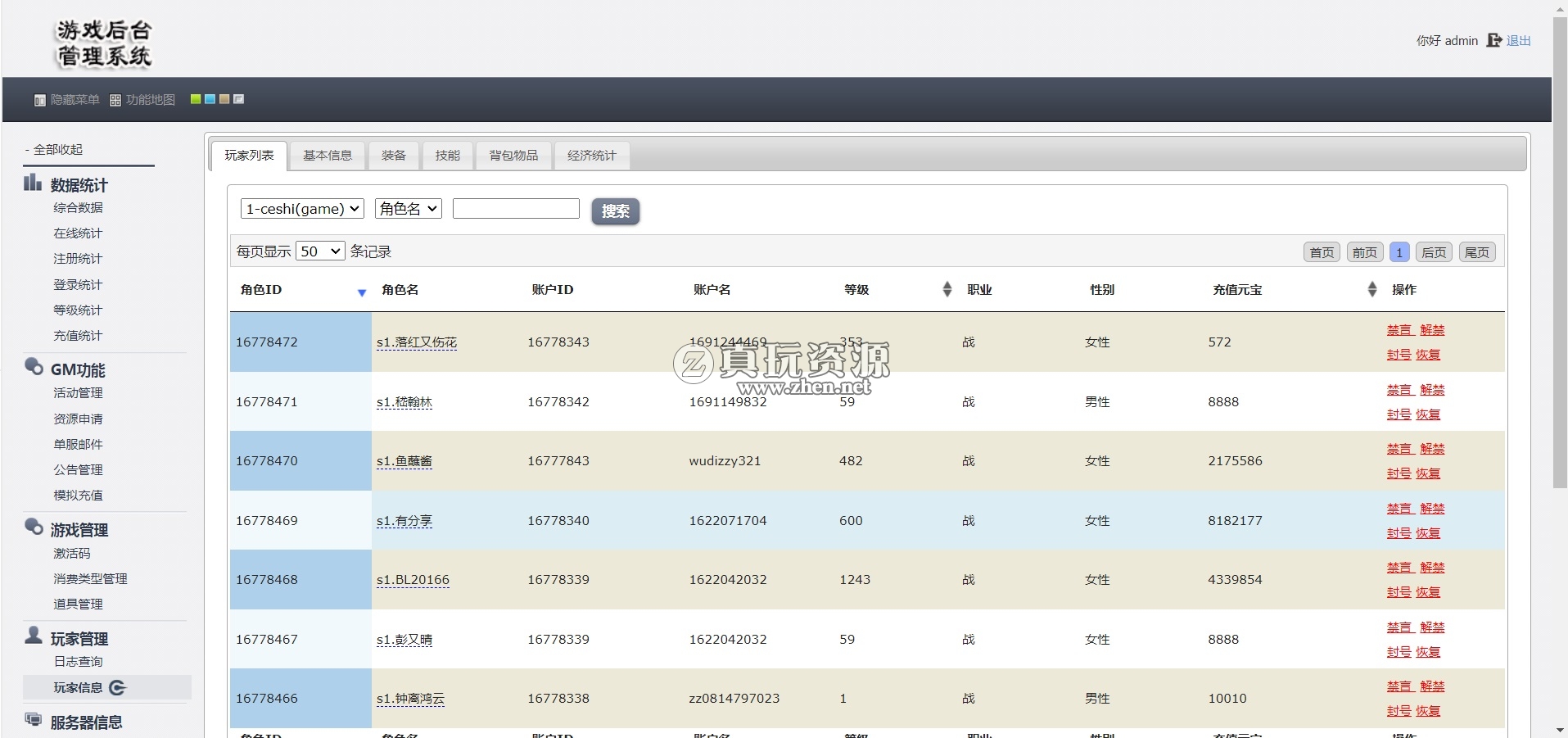
Task: Sort by 角色ID using the blue arrow
Action: [362, 292]
